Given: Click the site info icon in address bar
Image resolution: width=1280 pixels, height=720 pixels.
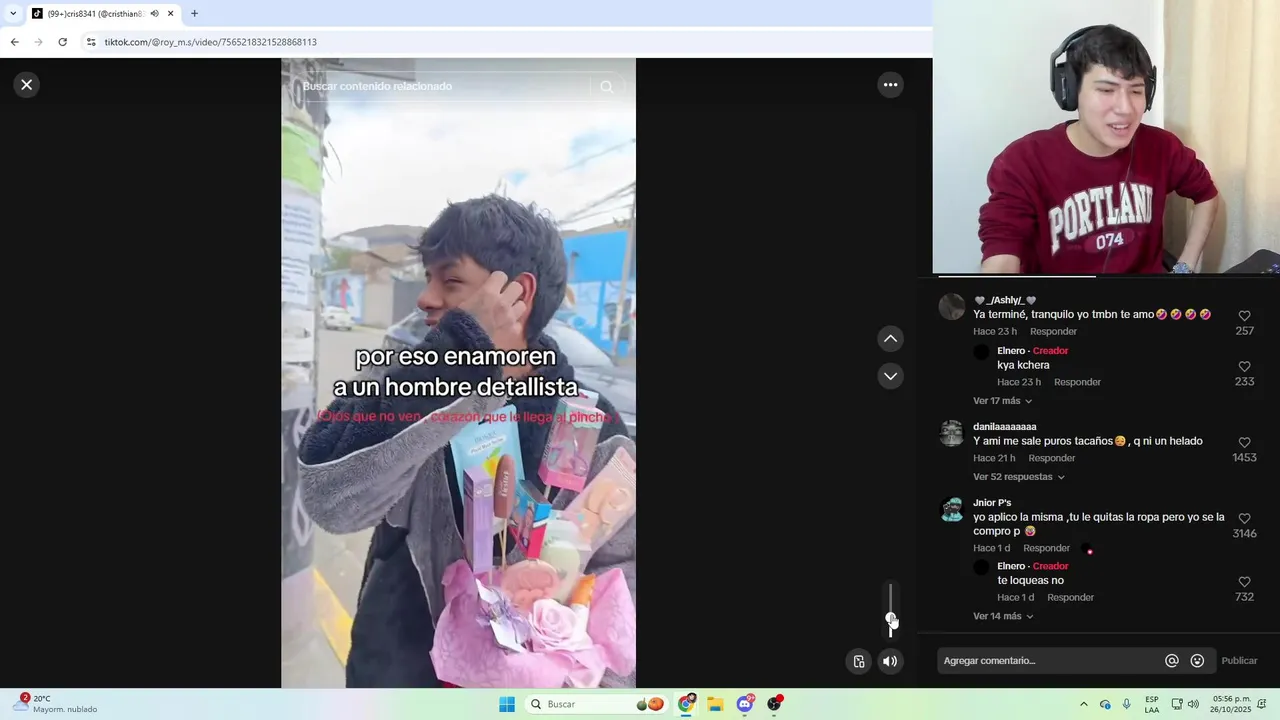Looking at the screenshot, I should 91,42.
